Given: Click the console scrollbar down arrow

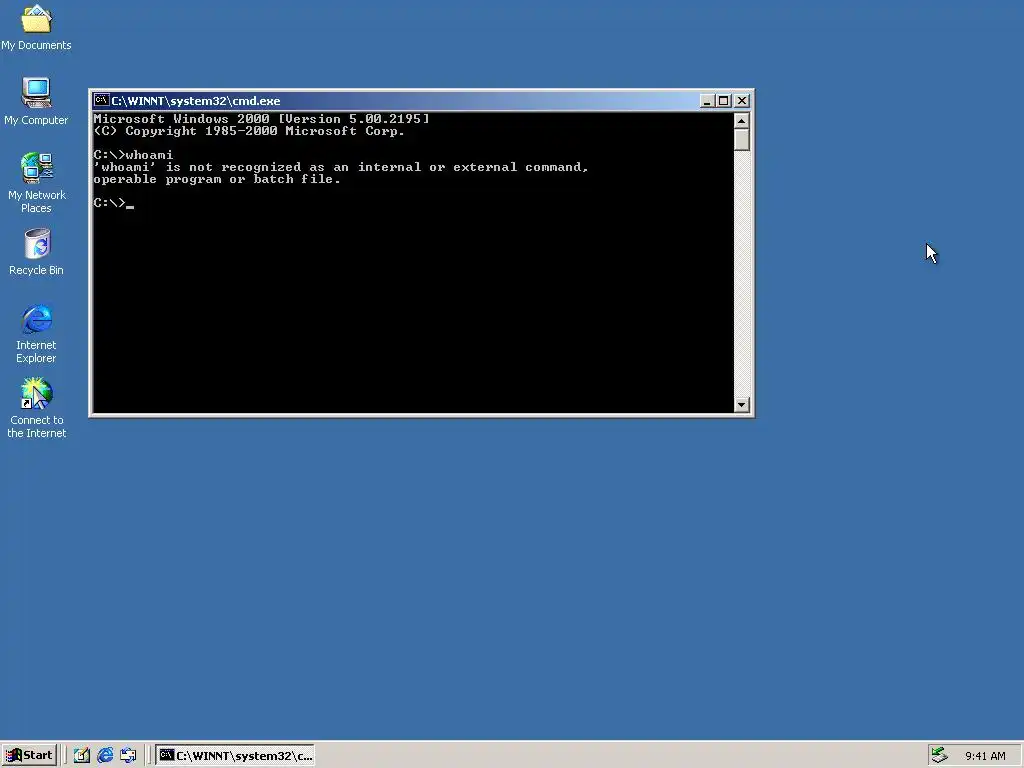Looking at the screenshot, I should 741,405.
